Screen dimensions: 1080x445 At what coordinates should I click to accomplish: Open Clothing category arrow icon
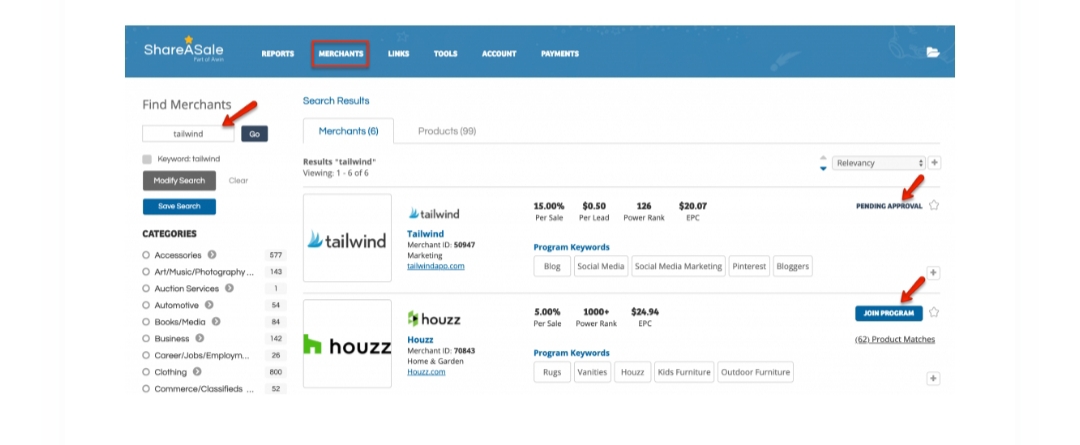[197, 372]
